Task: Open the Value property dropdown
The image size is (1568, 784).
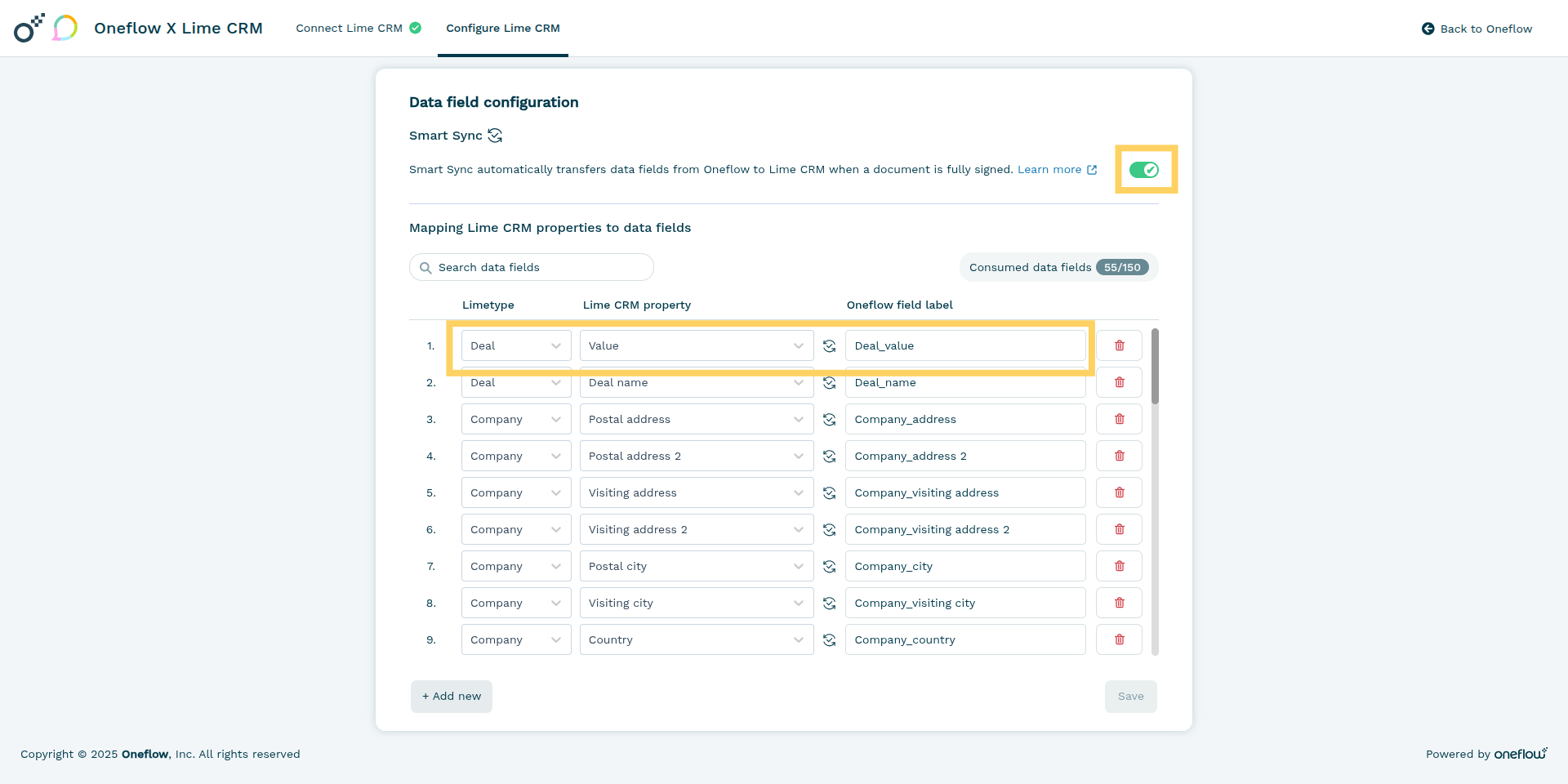Action: tap(697, 345)
